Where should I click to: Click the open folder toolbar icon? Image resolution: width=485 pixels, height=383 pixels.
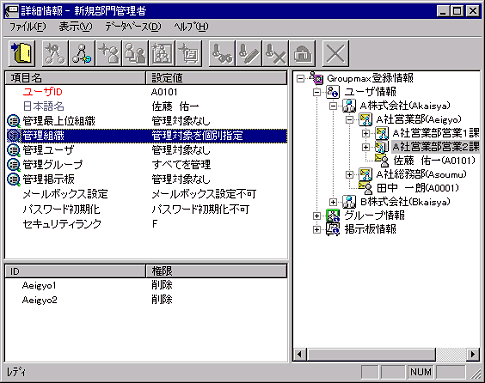click(x=22, y=53)
